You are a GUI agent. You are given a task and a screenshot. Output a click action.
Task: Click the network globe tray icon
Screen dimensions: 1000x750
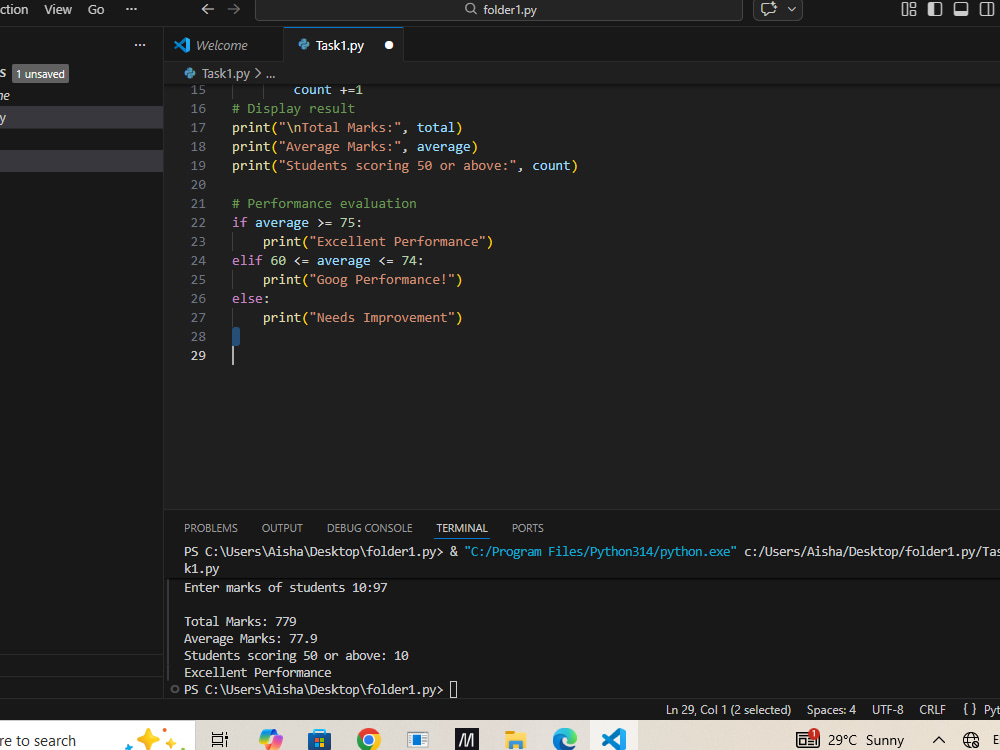coord(971,740)
